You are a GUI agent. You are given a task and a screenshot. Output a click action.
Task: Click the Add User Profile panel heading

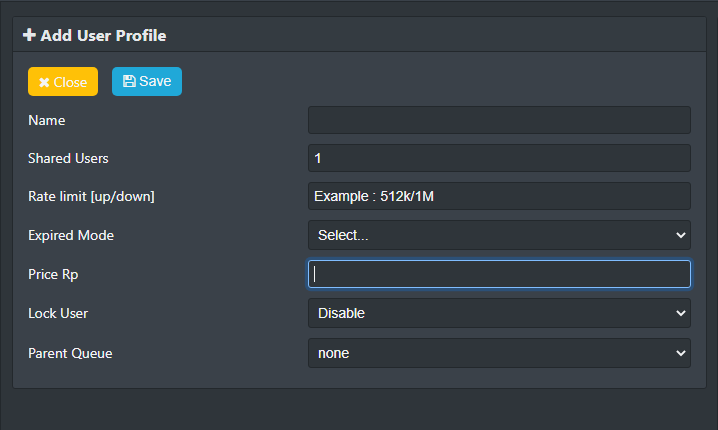coord(103,35)
